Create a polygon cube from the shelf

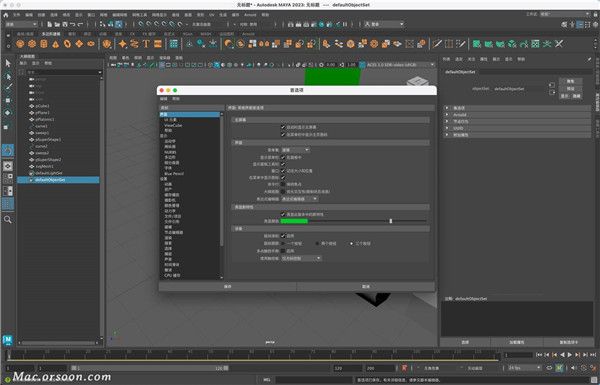coord(32,44)
